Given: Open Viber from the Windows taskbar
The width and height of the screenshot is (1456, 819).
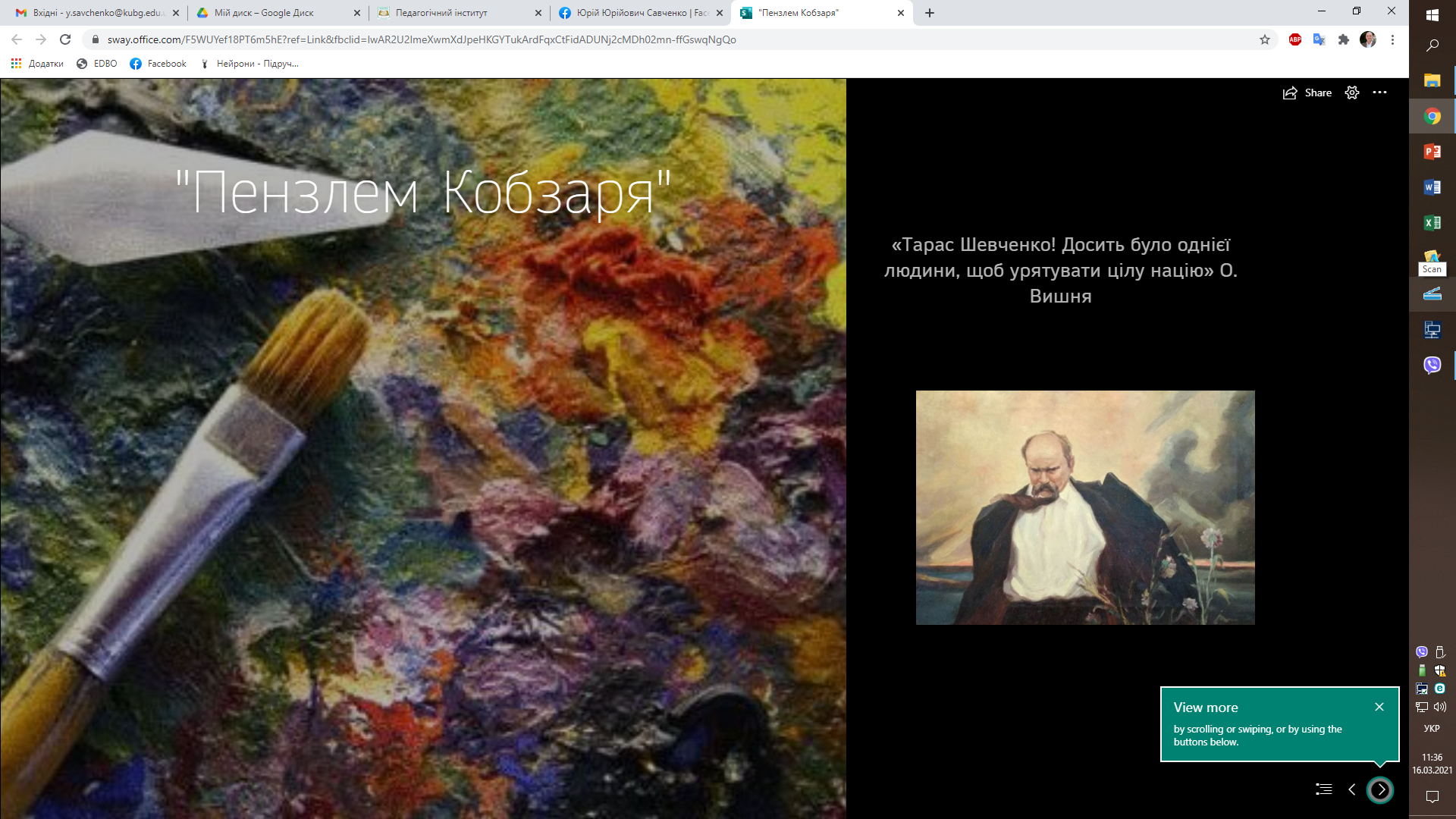Looking at the screenshot, I should pos(1432,366).
